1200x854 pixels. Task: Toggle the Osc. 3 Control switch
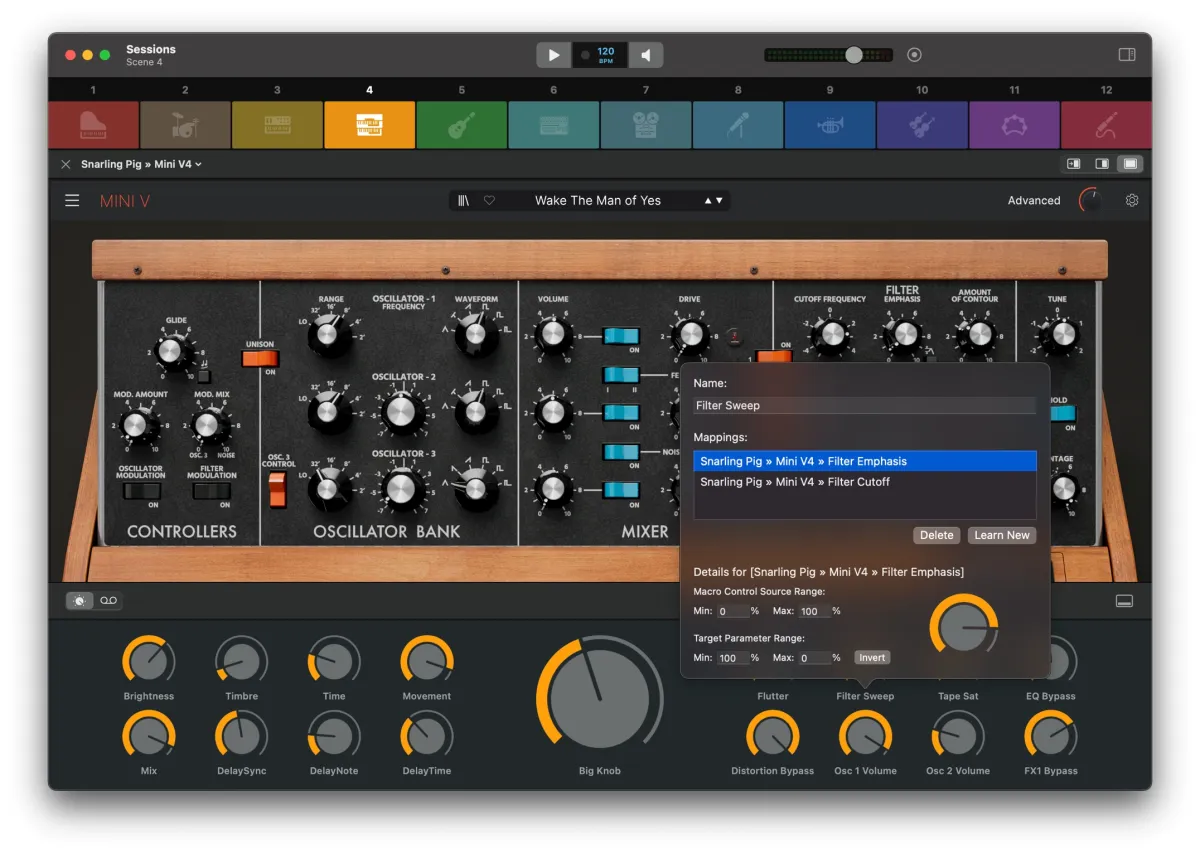click(278, 489)
